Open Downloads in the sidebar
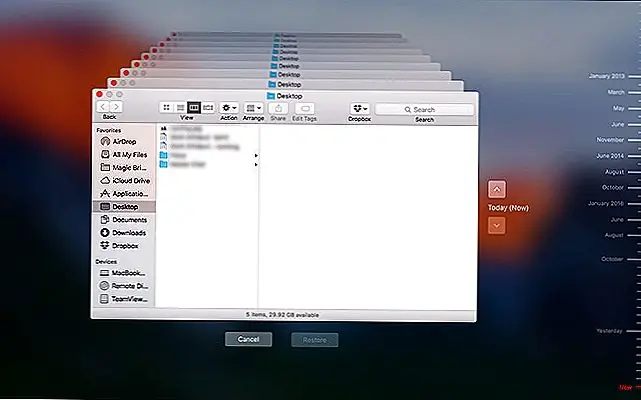 pyautogui.click(x=124, y=233)
